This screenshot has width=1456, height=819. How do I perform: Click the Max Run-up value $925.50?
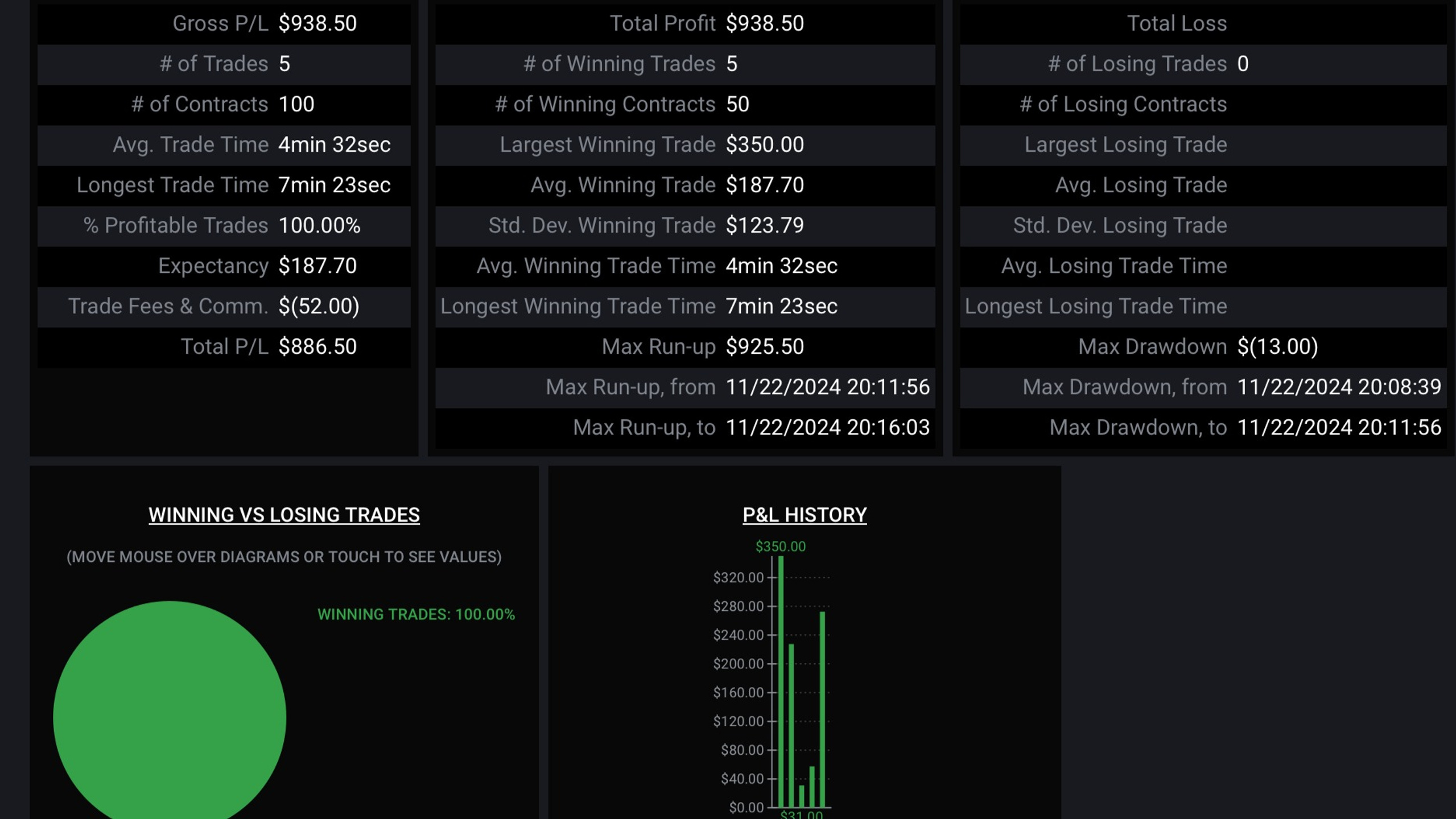point(765,346)
